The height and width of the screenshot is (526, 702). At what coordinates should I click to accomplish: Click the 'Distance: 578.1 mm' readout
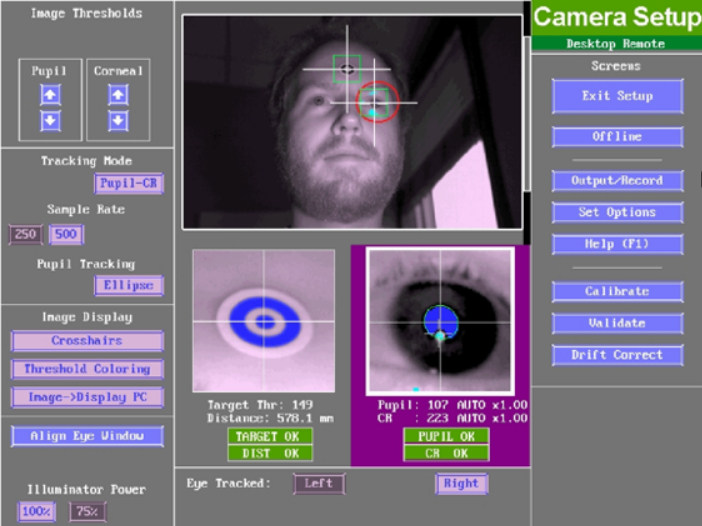[x=270, y=419]
